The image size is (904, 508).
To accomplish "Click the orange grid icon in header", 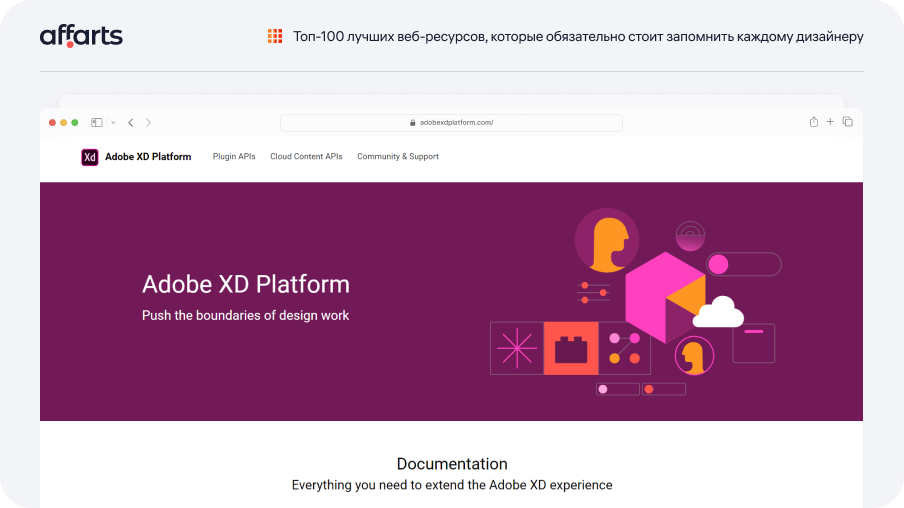I will pyautogui.click(x=275, y=36).
